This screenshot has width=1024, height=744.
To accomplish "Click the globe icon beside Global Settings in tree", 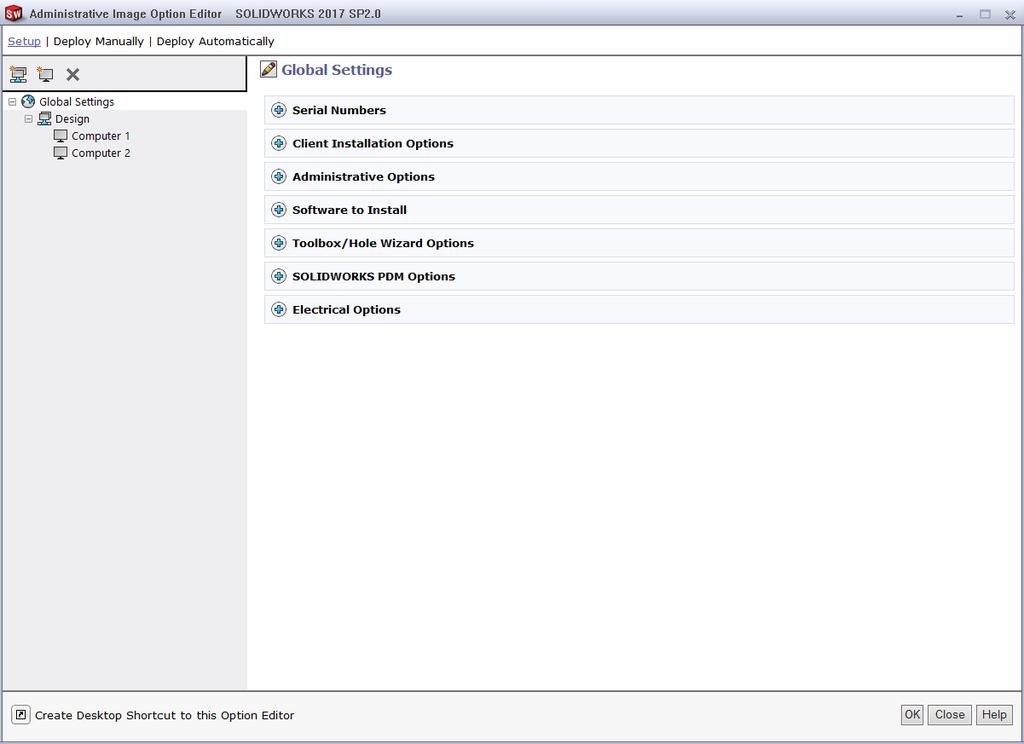I will 28,101.
